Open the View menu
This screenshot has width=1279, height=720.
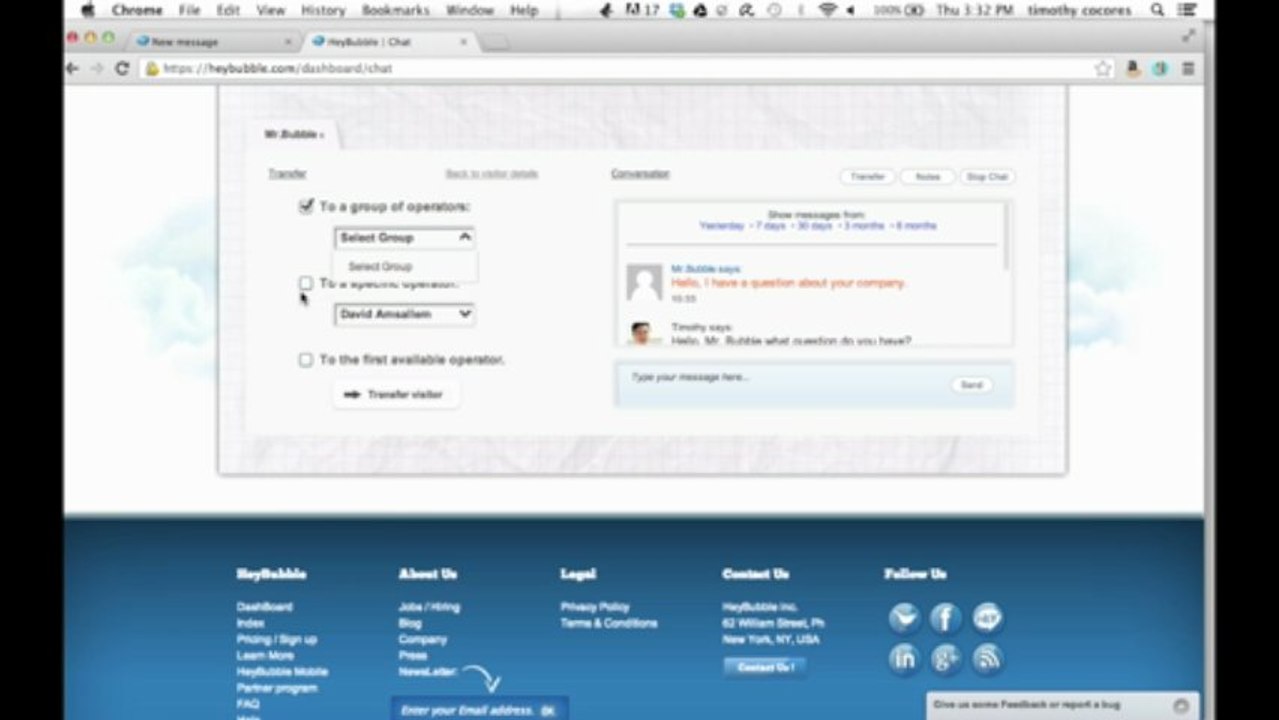[x=270, y=10]
